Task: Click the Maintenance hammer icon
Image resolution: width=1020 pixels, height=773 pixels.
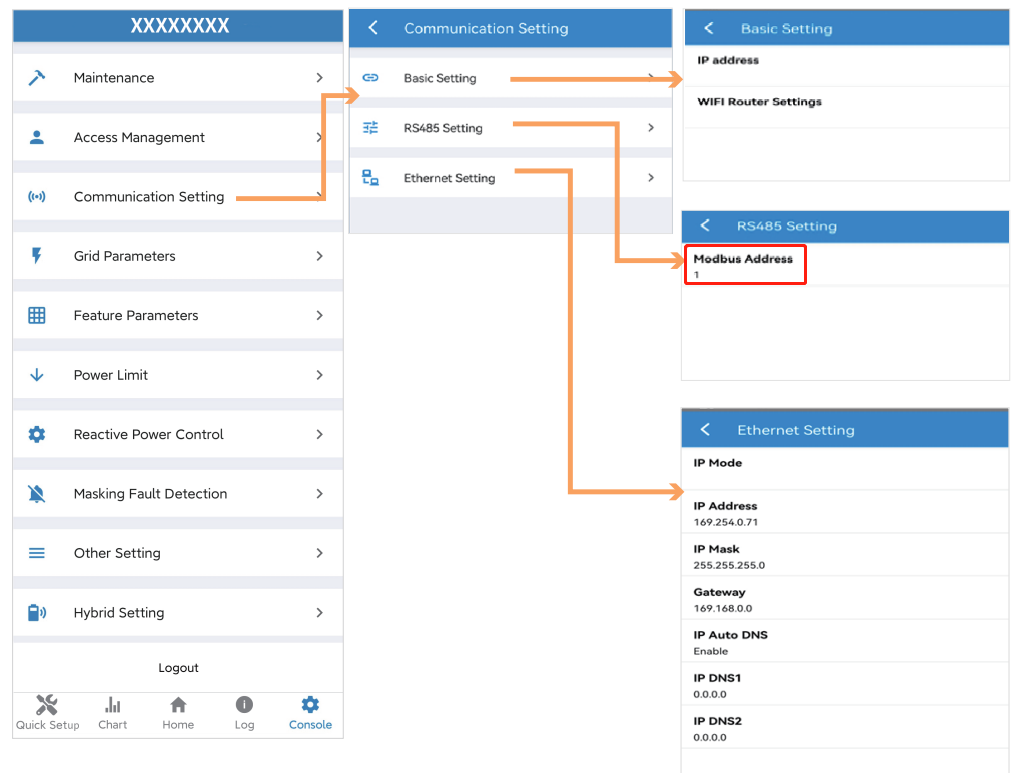Action: point(37,78)
